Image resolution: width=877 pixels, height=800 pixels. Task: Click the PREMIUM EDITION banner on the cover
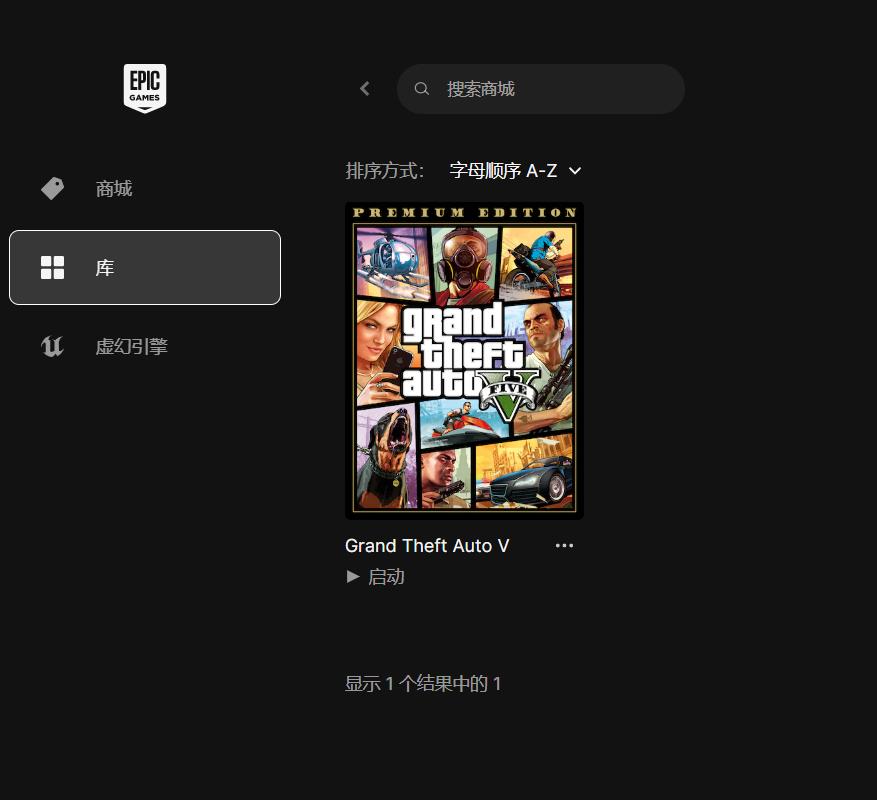coord(464,212)
